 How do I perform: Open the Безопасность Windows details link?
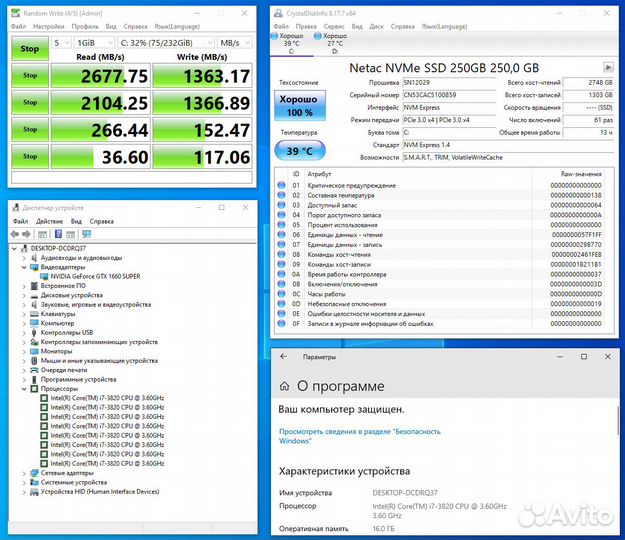tap(360, 436)
